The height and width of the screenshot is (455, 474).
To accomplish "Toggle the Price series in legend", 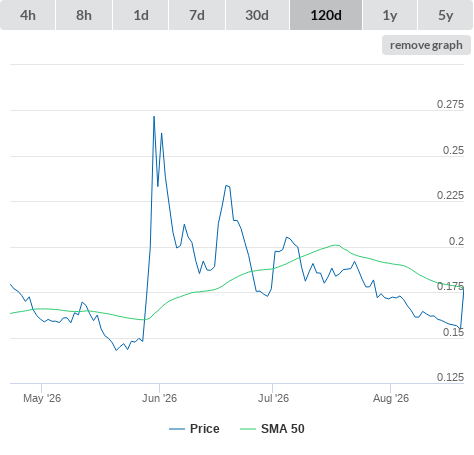I will point(205,429).
